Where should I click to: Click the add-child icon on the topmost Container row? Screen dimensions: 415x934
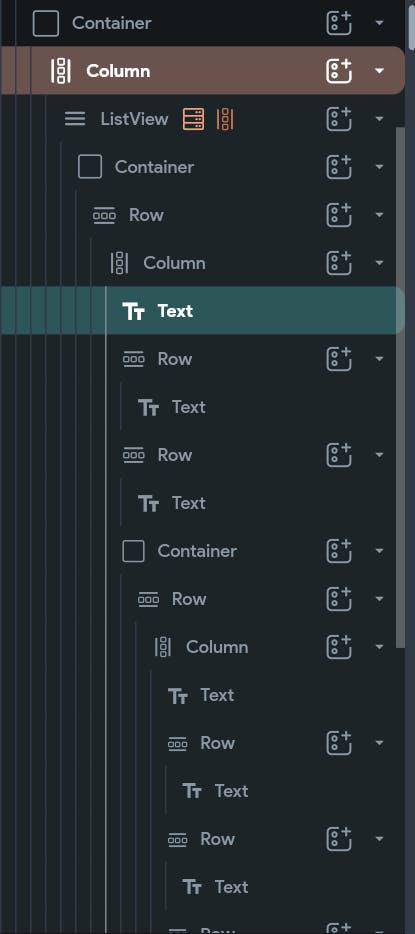(x=339, y=23)
